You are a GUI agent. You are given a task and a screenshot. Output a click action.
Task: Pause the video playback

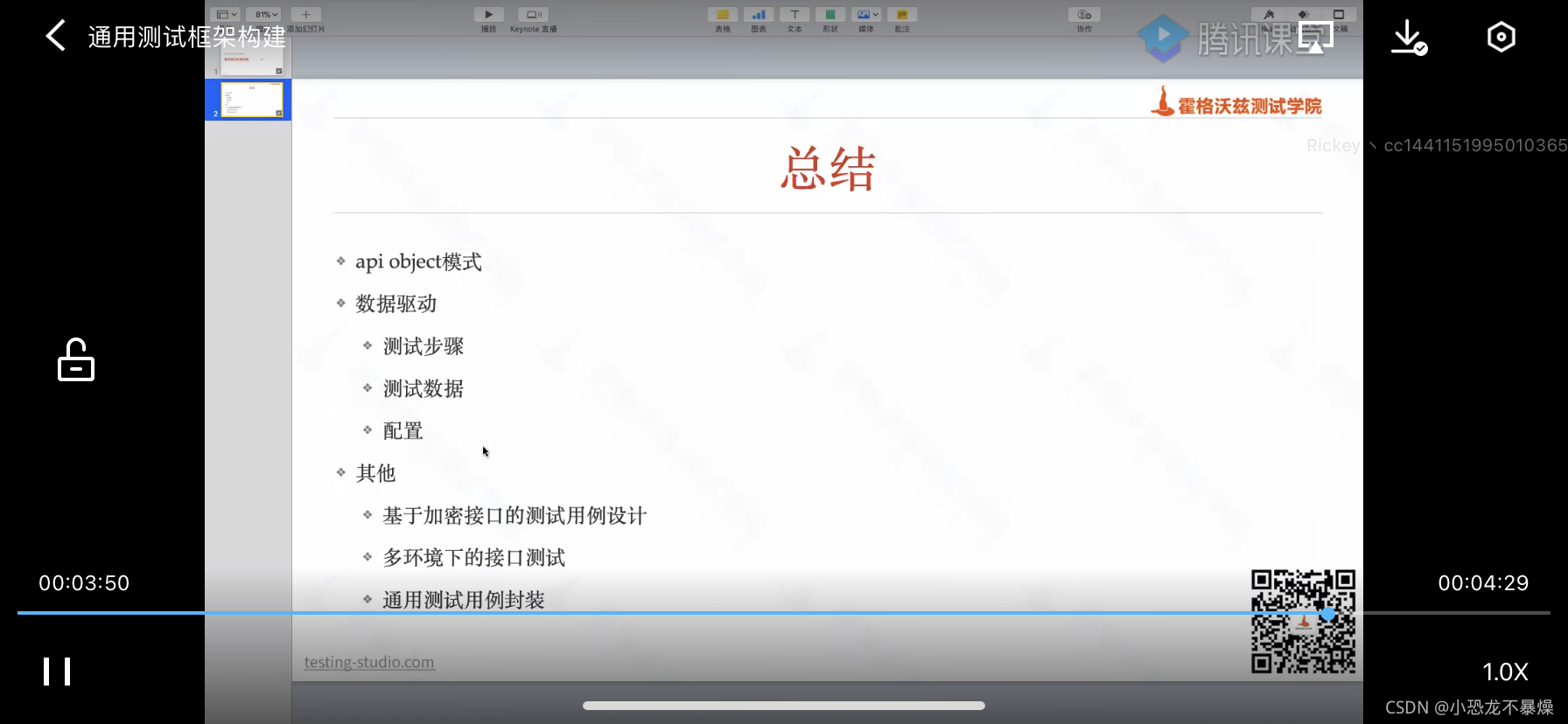(57, 672)
